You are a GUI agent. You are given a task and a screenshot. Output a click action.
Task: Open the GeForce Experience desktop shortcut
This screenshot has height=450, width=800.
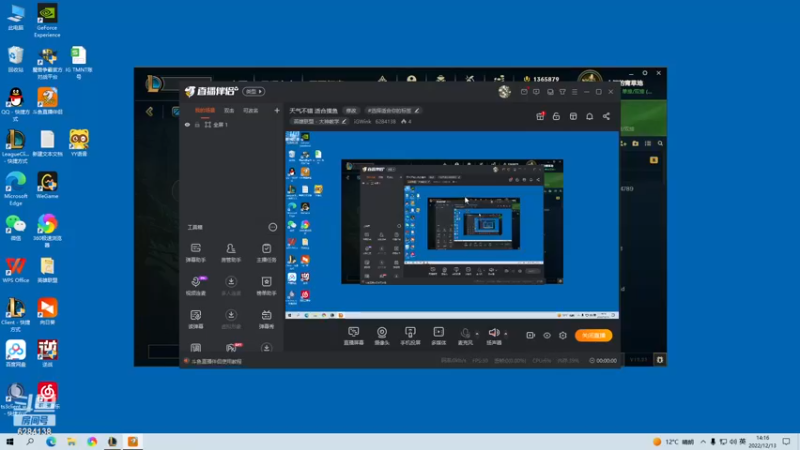tap(47, 20)
